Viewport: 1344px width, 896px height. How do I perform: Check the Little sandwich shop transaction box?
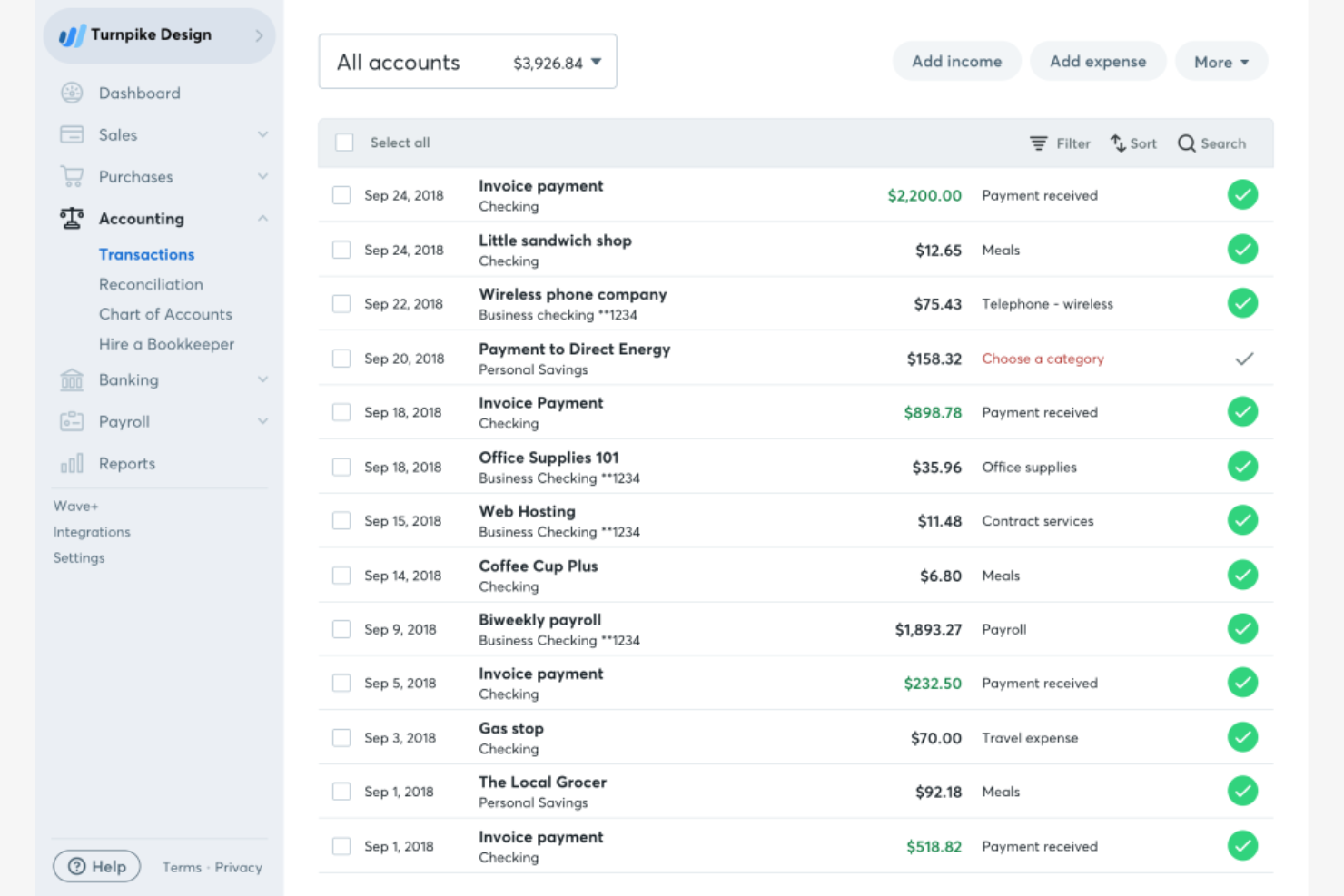(x=341, y=250)
